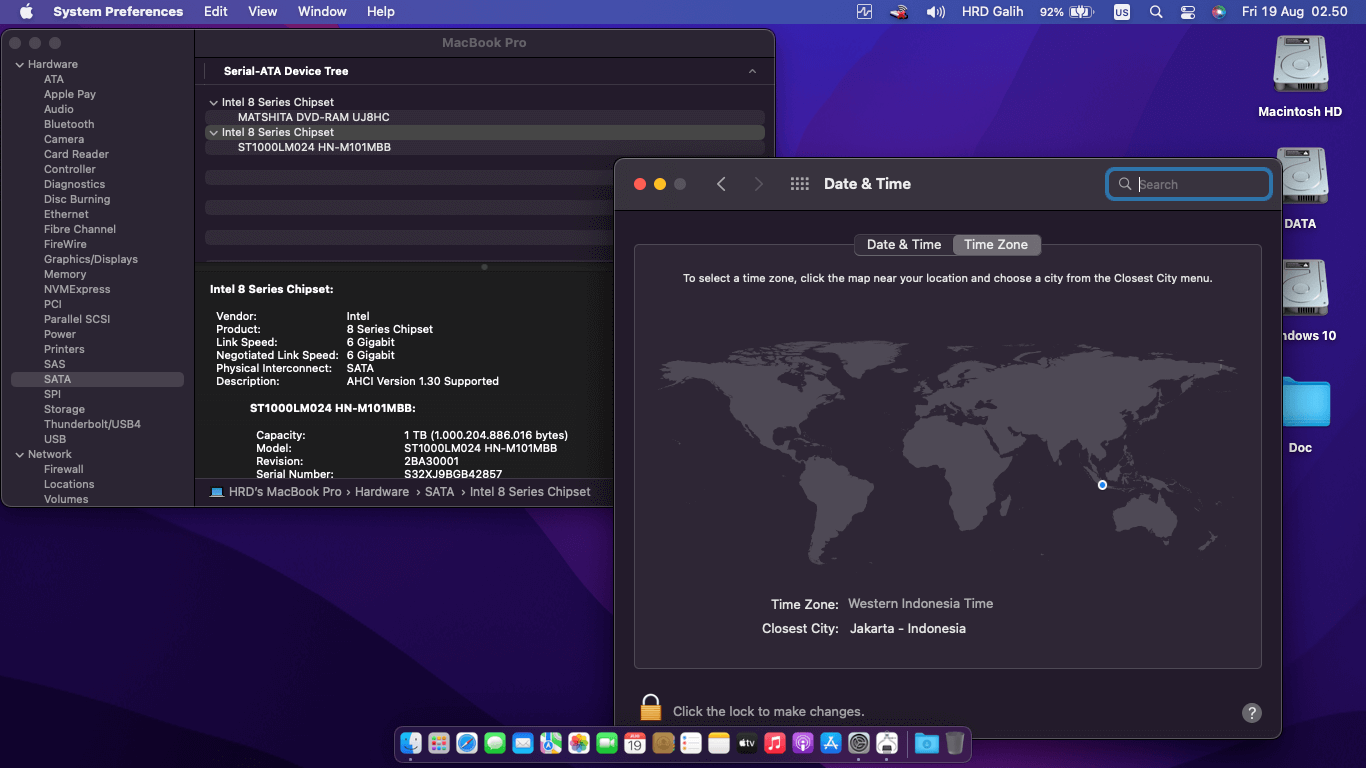Open Control Center from the menu bar

pyautogui.click(x=1188, y=12)
